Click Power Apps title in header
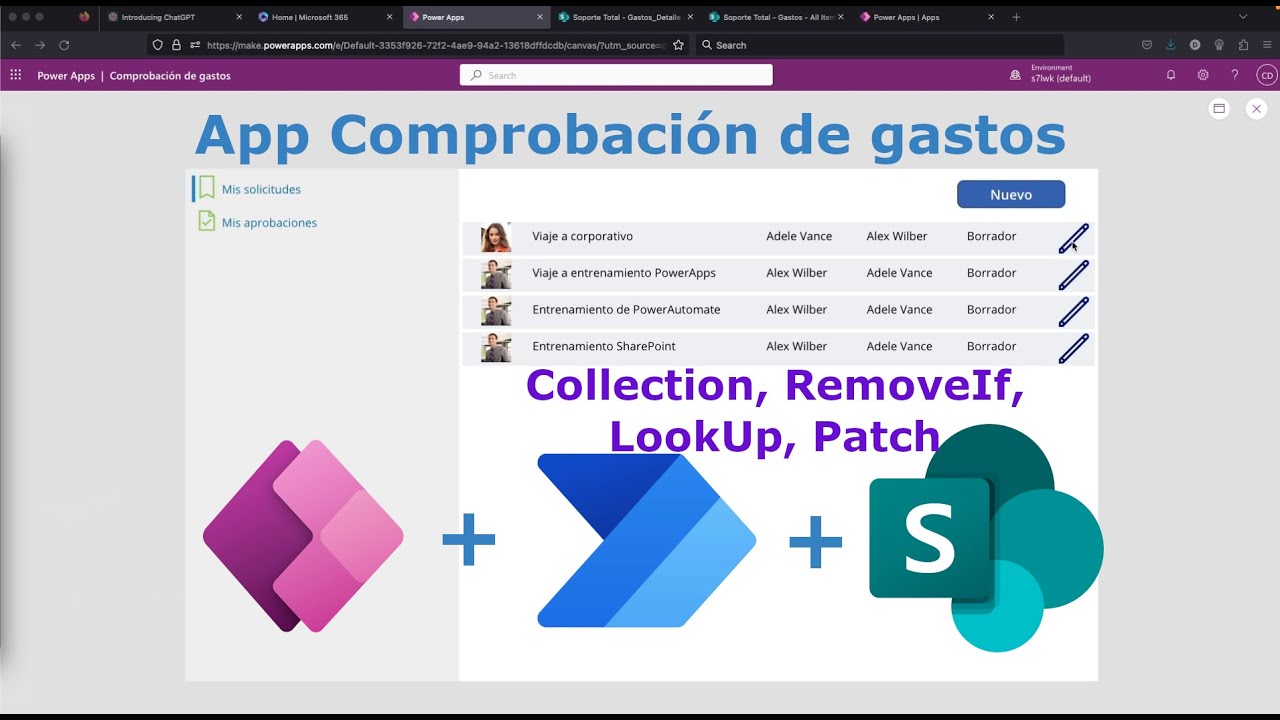Viewport: 1280px width, 720px height. pyautogui.click(x=66, y=76)
